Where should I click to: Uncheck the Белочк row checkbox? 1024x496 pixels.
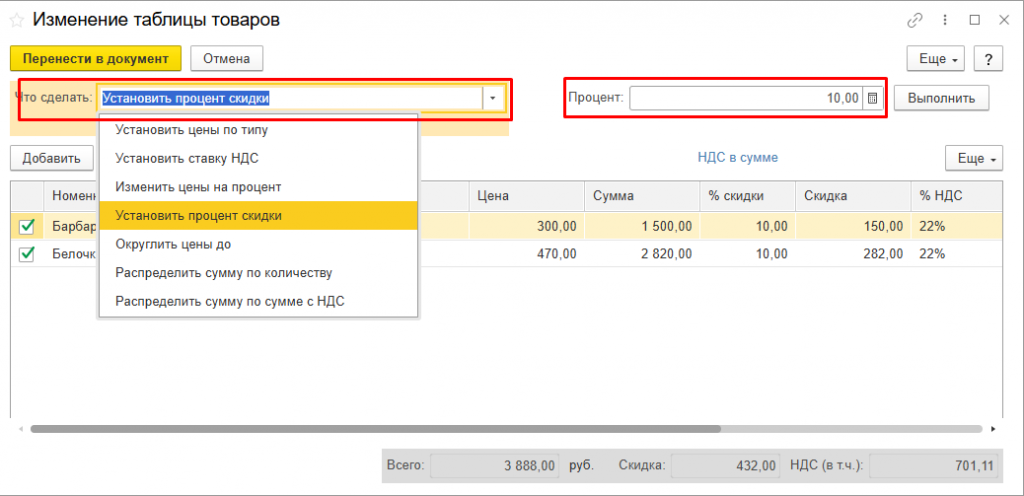pos(27,255)
